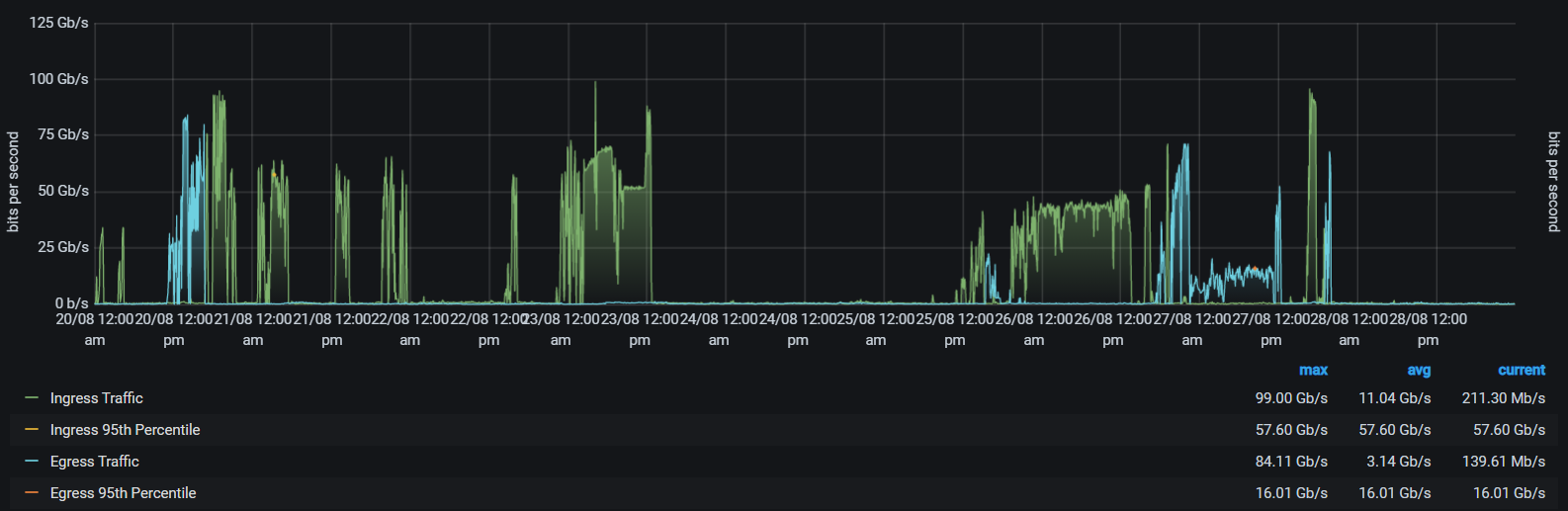Open the green Ingress Traffic color swatch
The image size is (1568, 511).
(32, 398)
